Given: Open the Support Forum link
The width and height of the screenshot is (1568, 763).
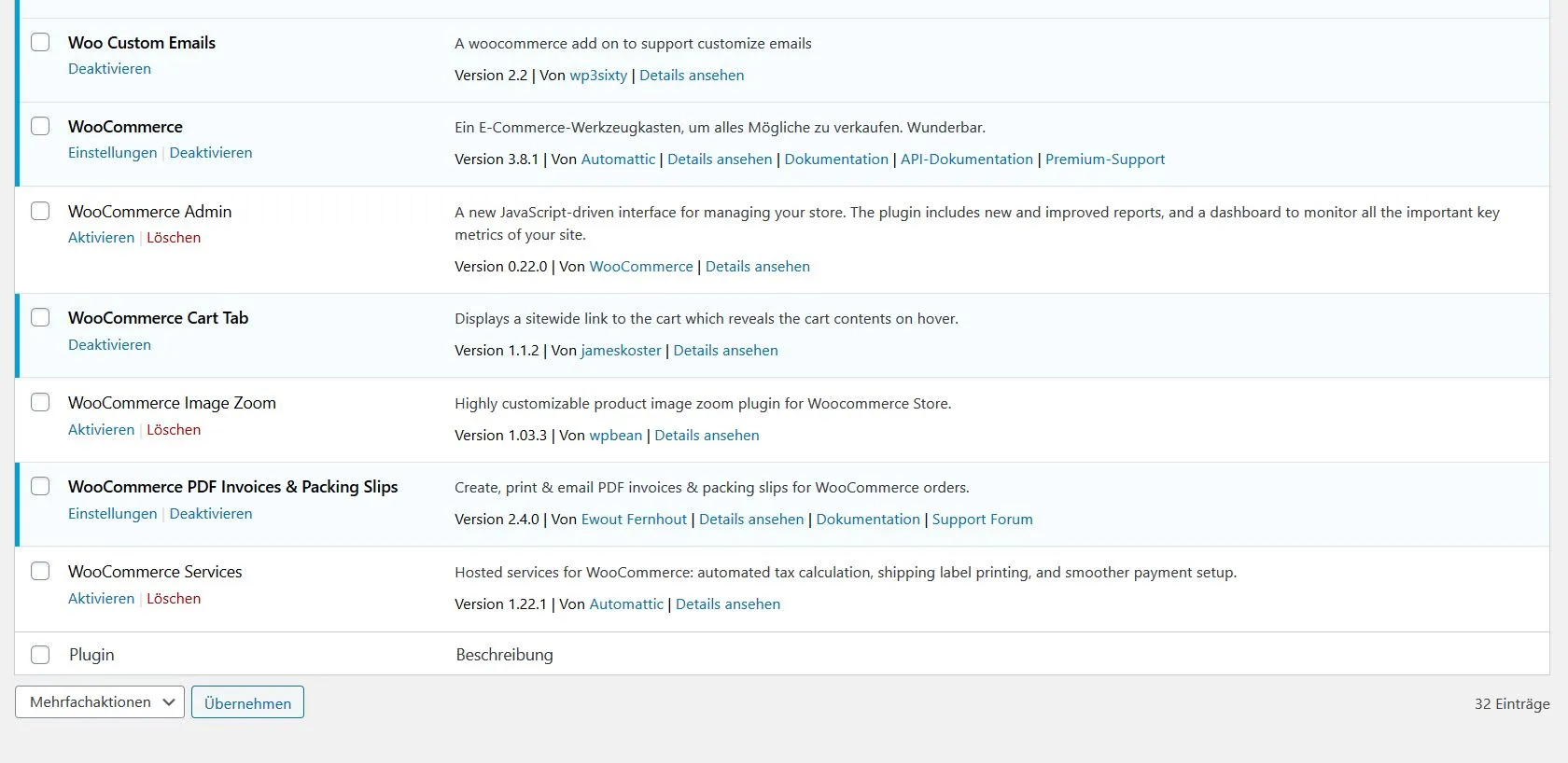Looking at the screenshot, I should pyautogui.click(x=983, y=520).
